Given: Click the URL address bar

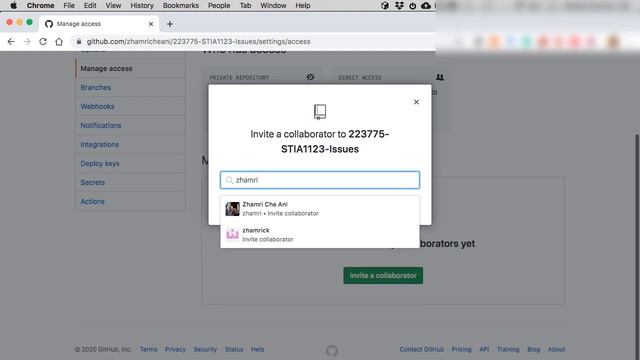Looking at the screenshot, I should click(253, 42).
